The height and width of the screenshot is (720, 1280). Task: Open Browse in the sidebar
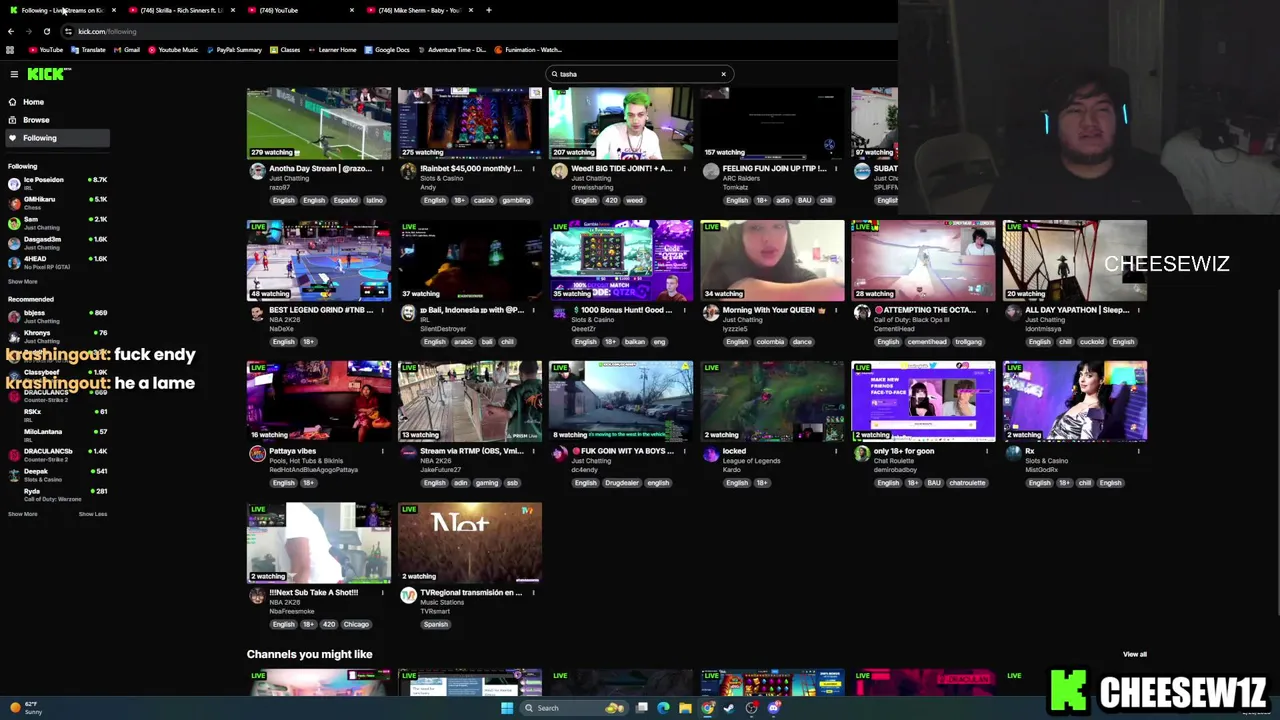pyautogui.click(x=36, y=120)
